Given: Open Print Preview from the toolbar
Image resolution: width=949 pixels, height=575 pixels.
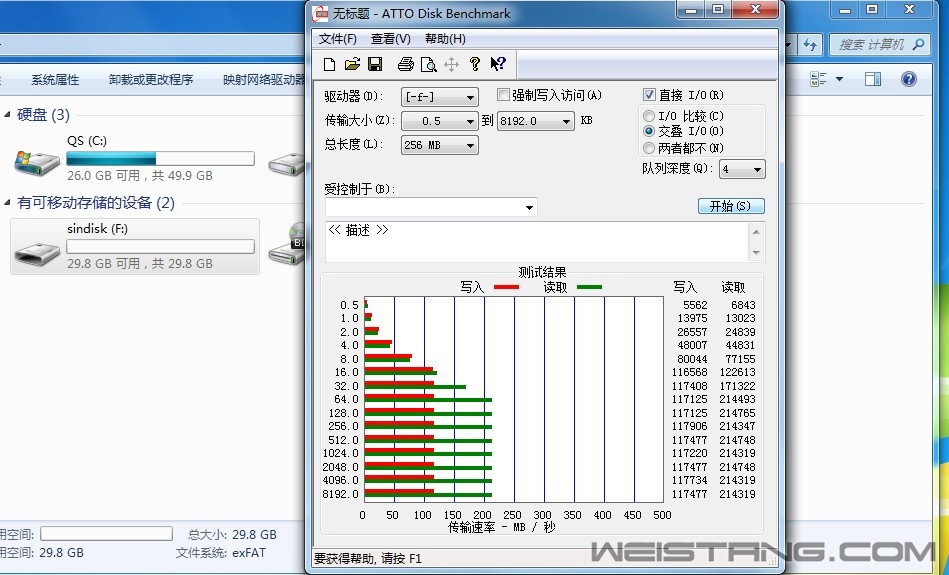Looking at the screenshot, I should [x=428, y=65].
